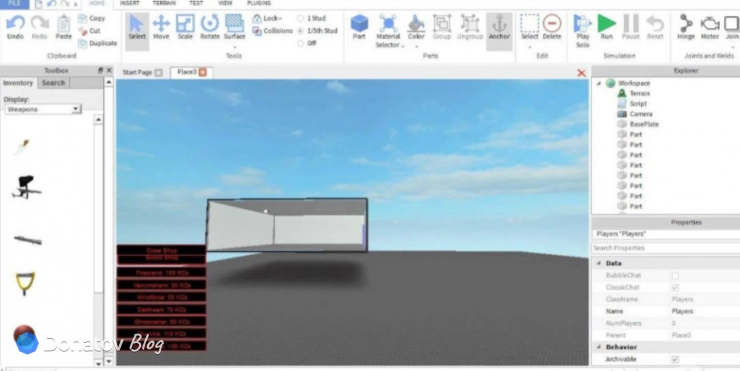Toggle Collisions option
The width and height of the screenshot is (740, 371).
[x=273, y=31]
